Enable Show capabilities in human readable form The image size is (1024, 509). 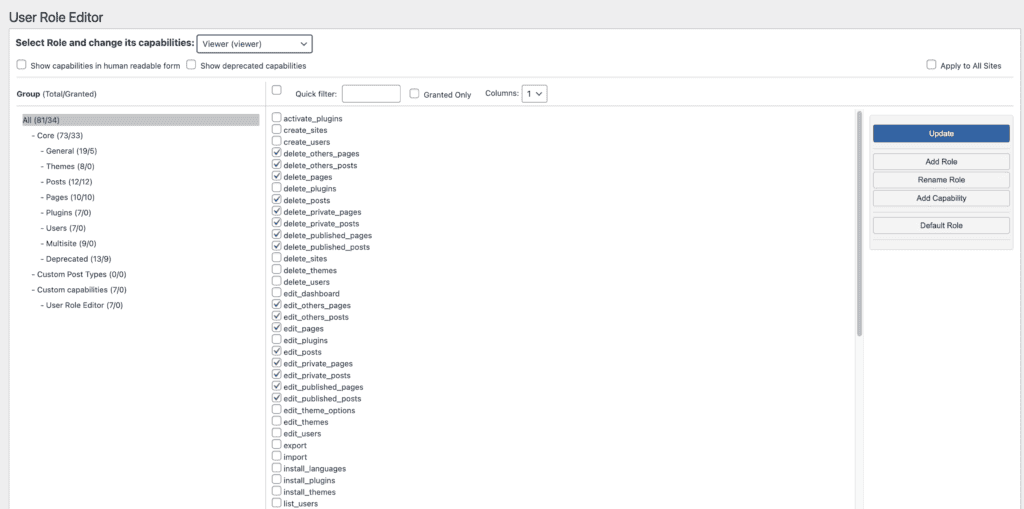[x=22, y=65]
